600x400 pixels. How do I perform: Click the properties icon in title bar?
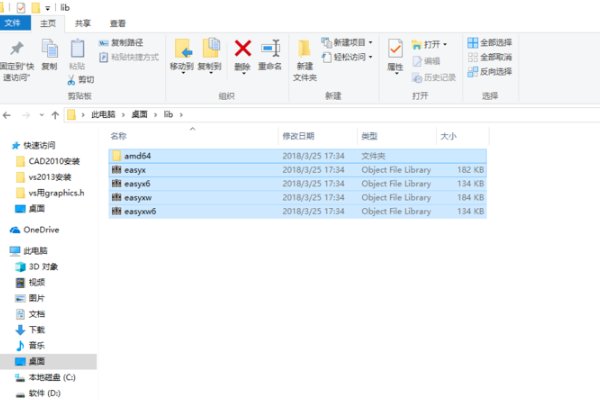[x=21, y=7]
